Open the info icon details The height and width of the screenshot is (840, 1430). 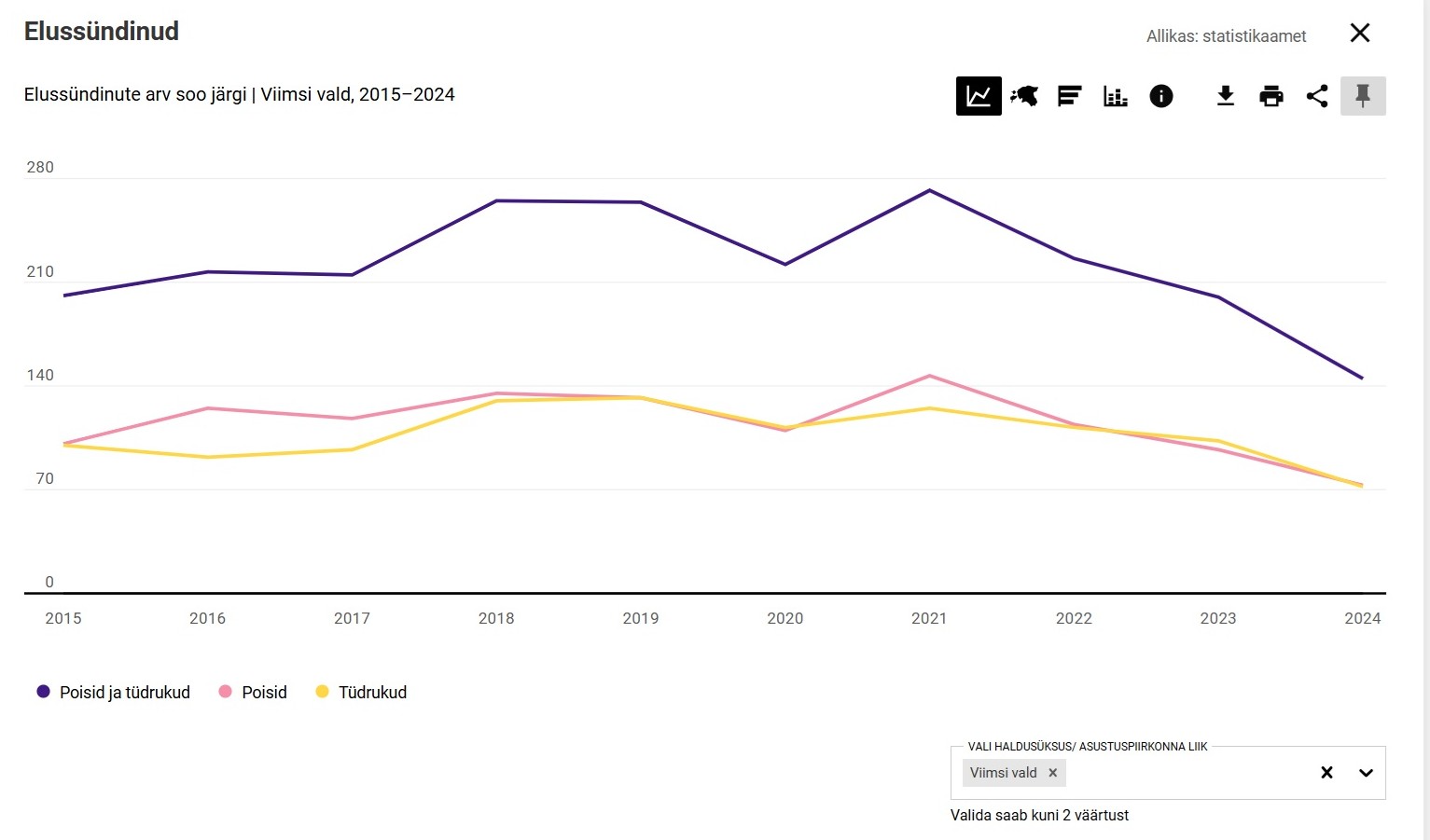tap(1161, 96)
